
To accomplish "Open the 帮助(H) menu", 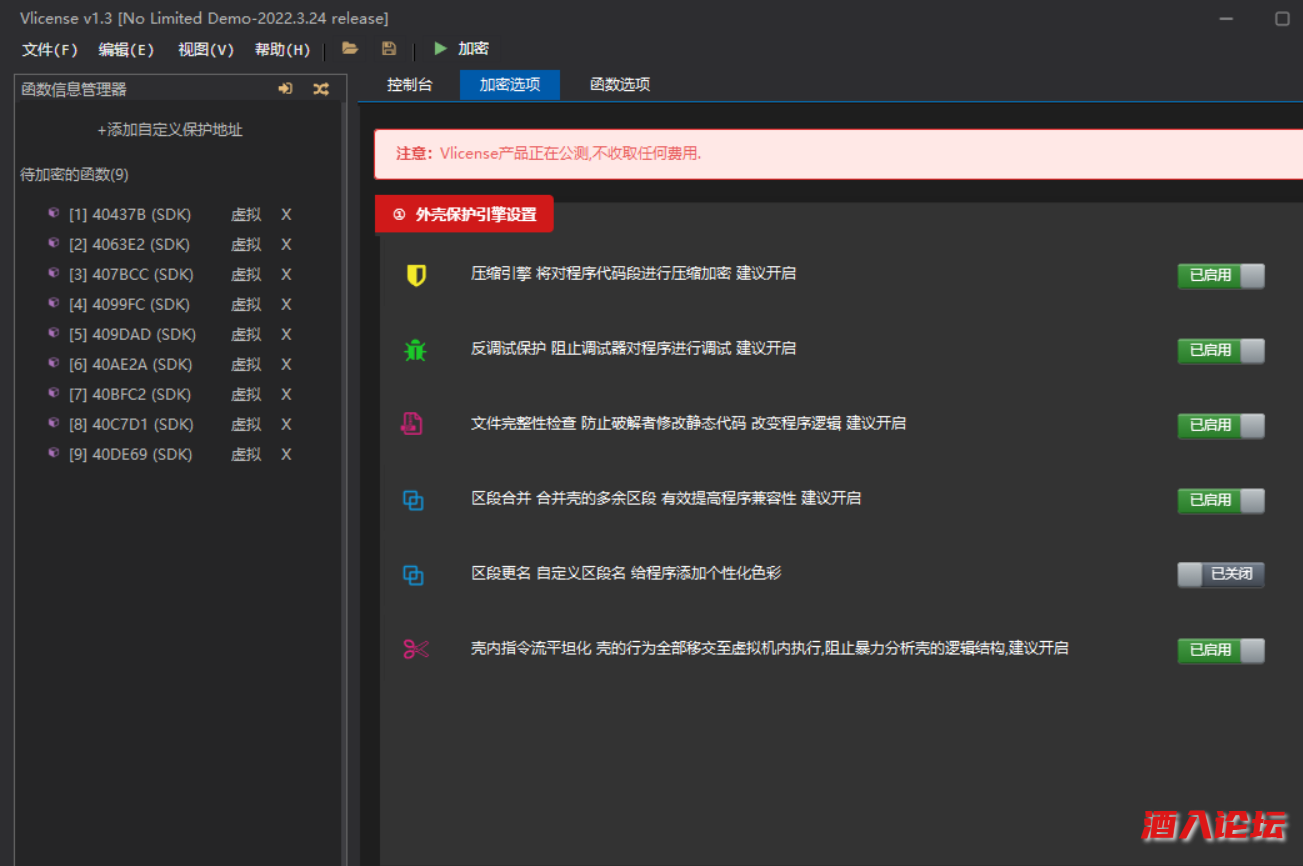I will [283, 49].
